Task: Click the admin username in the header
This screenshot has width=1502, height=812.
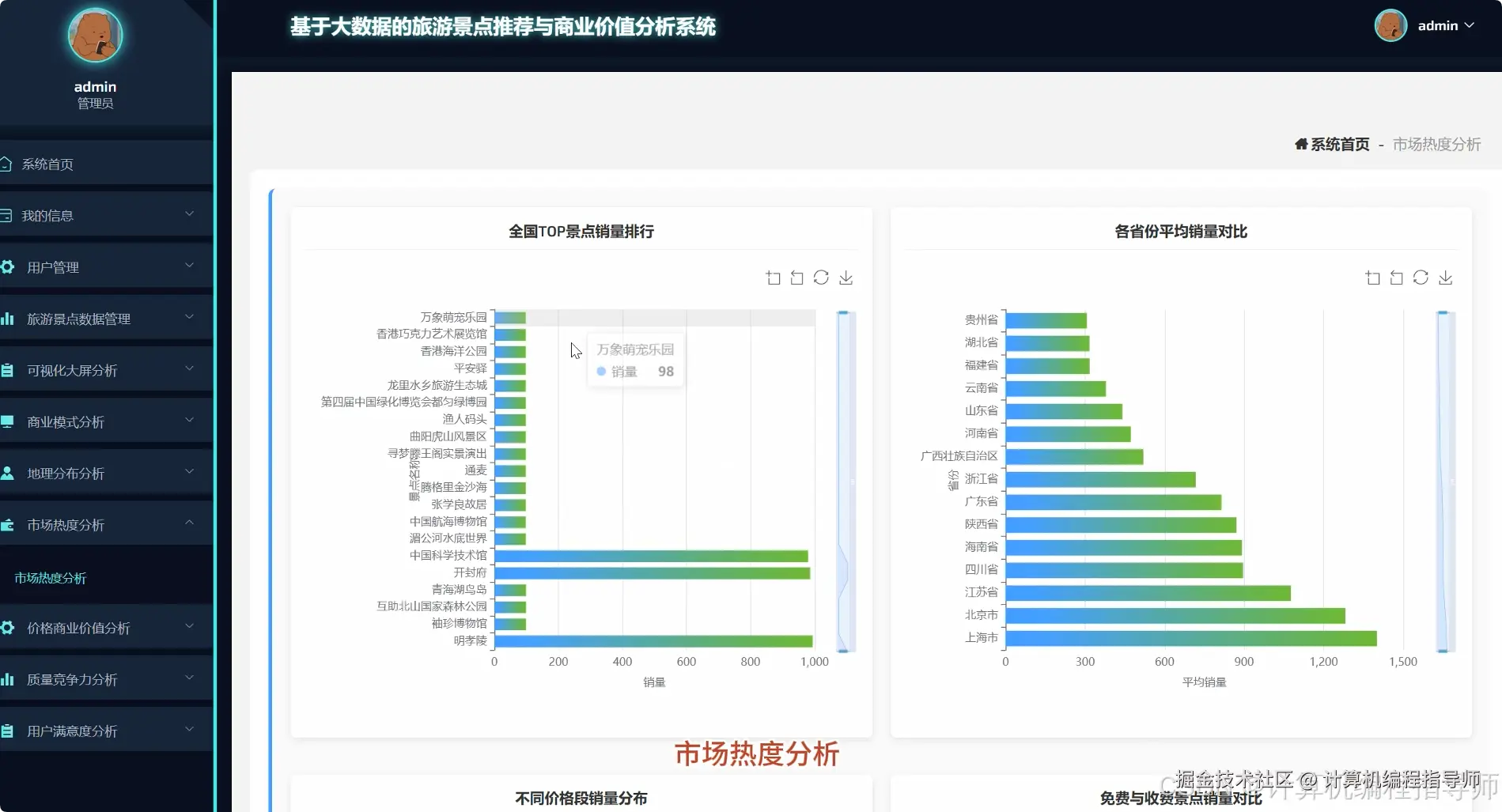Action: [1437, 25]
